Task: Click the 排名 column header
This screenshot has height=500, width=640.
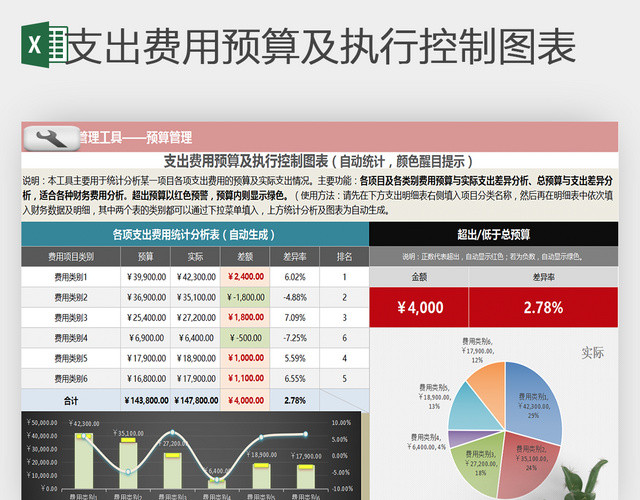Action: tap(344, 257)
